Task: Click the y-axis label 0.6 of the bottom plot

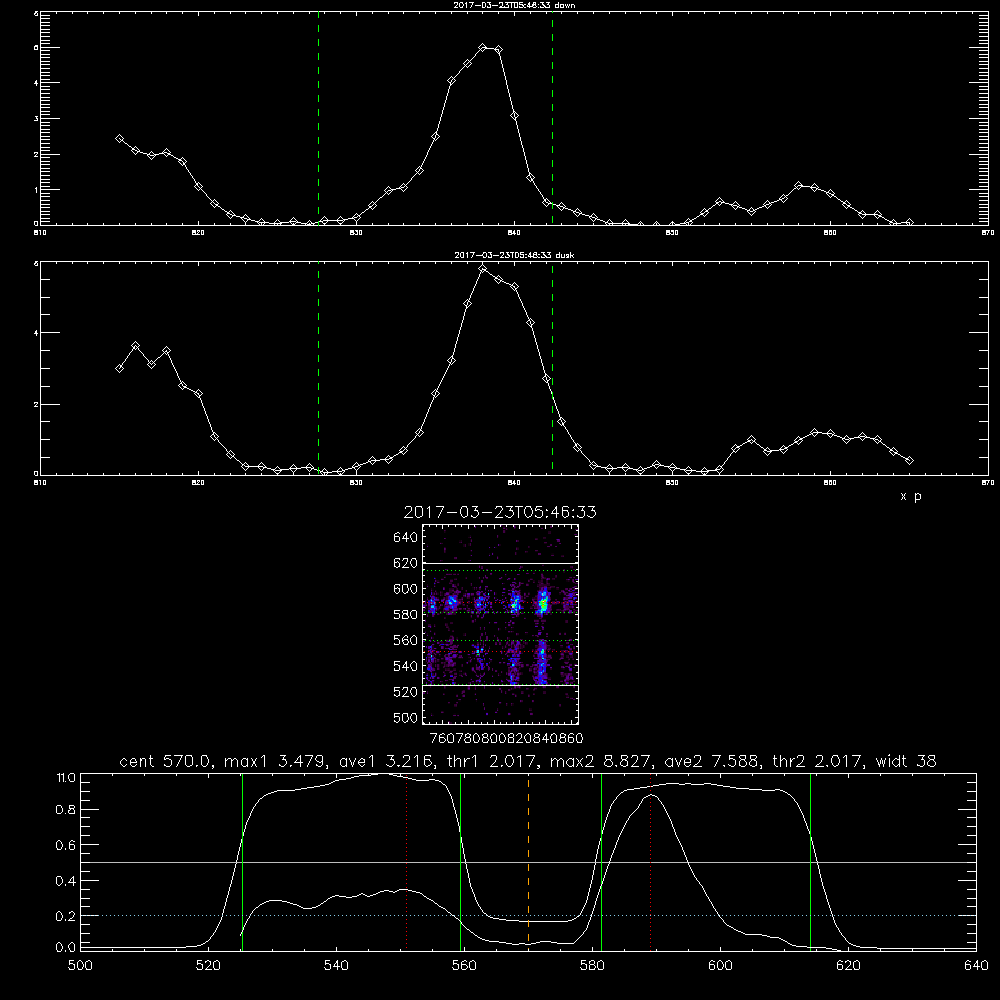Action: coord(66,845)
